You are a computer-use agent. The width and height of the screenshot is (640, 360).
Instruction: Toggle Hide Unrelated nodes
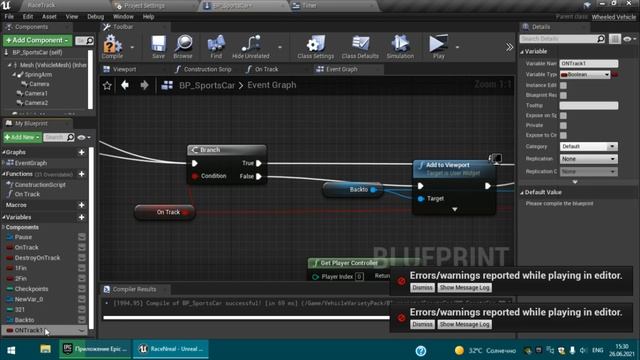pos(251,46)
